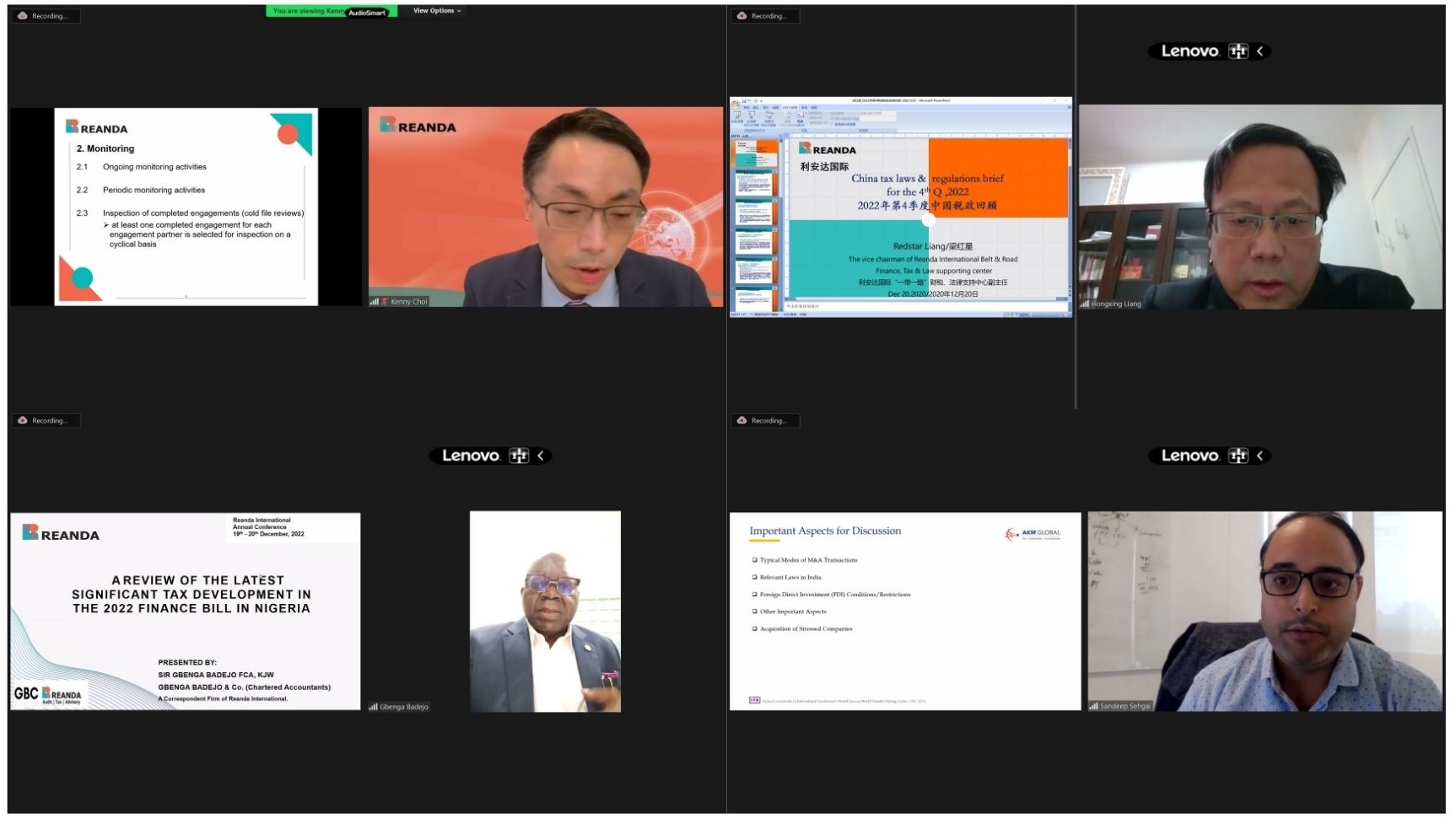Click 'Ongoing monitoring activities' on the slide
Viewport: 1456px width, 819px height.
154,167
